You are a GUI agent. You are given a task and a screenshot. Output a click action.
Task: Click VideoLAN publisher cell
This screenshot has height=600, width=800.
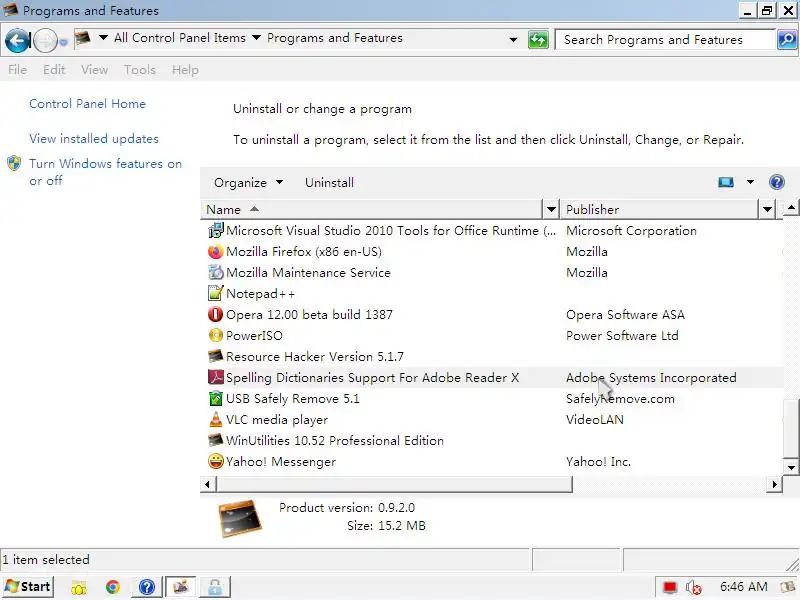coord(595,419)
